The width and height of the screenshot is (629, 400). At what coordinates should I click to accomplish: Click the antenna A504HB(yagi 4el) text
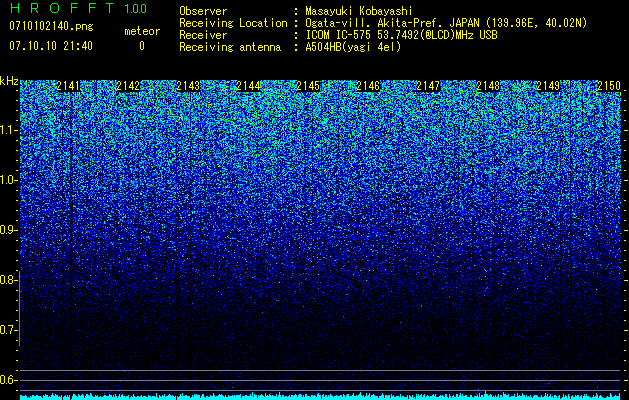click(x=353, y=47)
